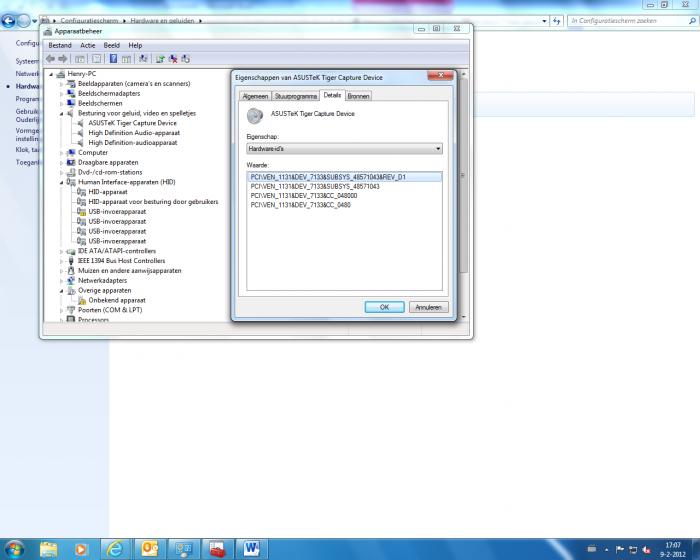The image size is (700, 560).
Task: Open Windows Explorer from the taskbar
Action: (x=49, y=549)
